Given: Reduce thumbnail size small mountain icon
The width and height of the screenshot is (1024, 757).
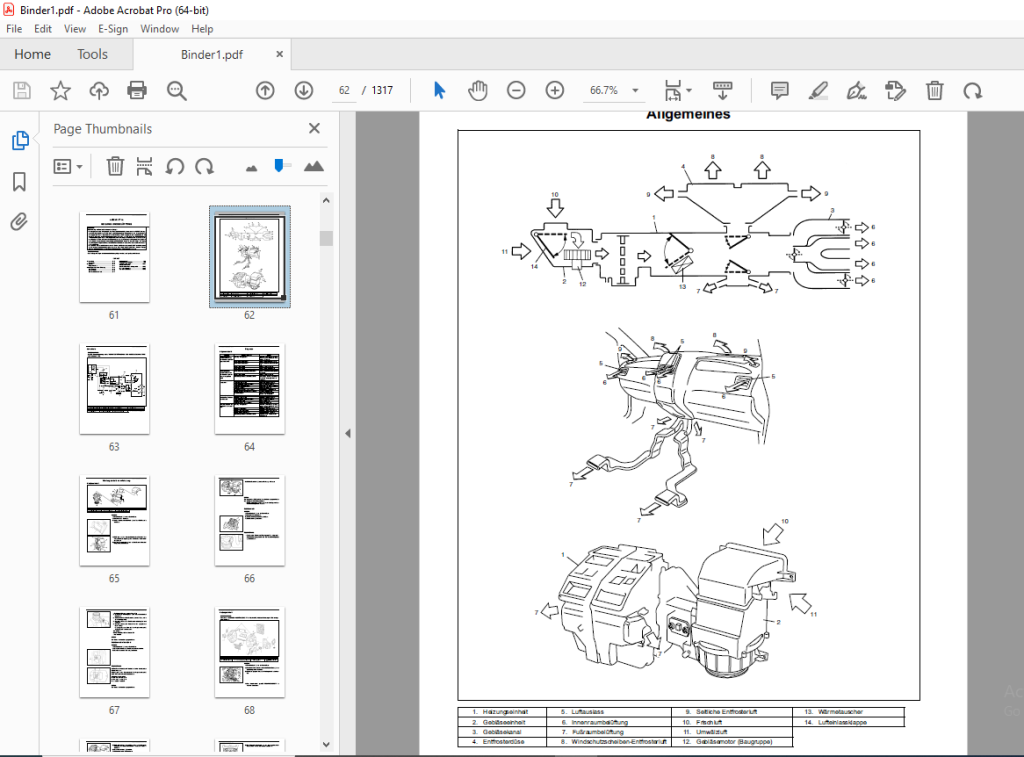Looking at the screenshot, I should coord(251,168).
